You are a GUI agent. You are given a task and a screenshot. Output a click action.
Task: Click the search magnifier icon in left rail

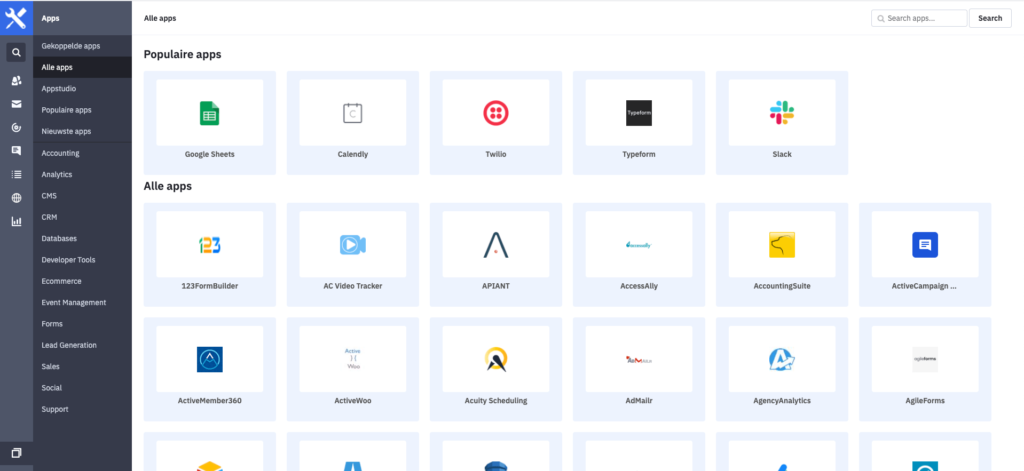[16, 52]
